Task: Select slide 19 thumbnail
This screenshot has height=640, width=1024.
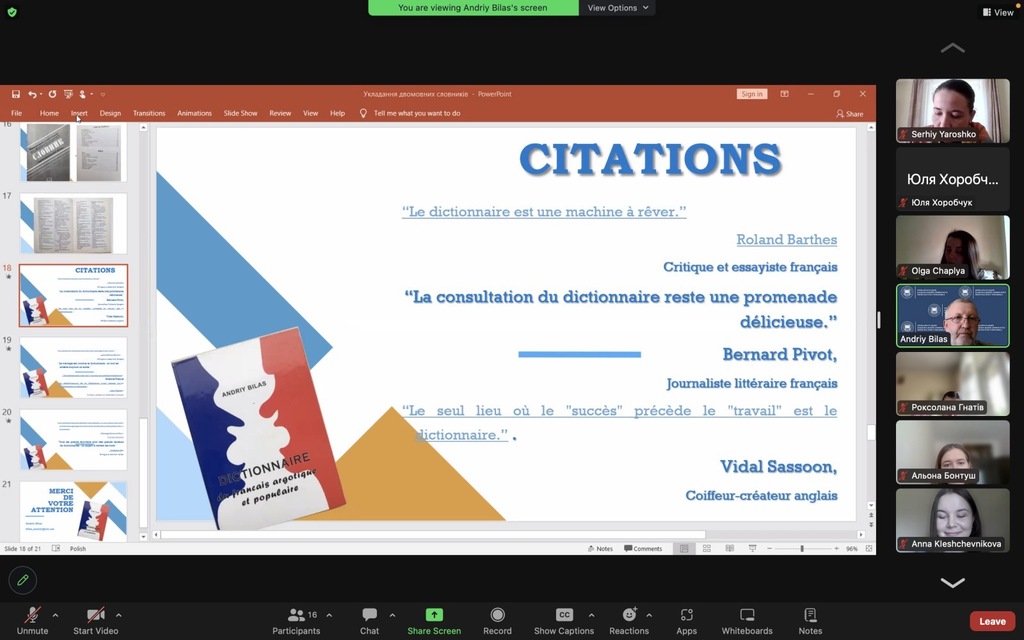Action: pyautogui.click(x=74, y=367)
